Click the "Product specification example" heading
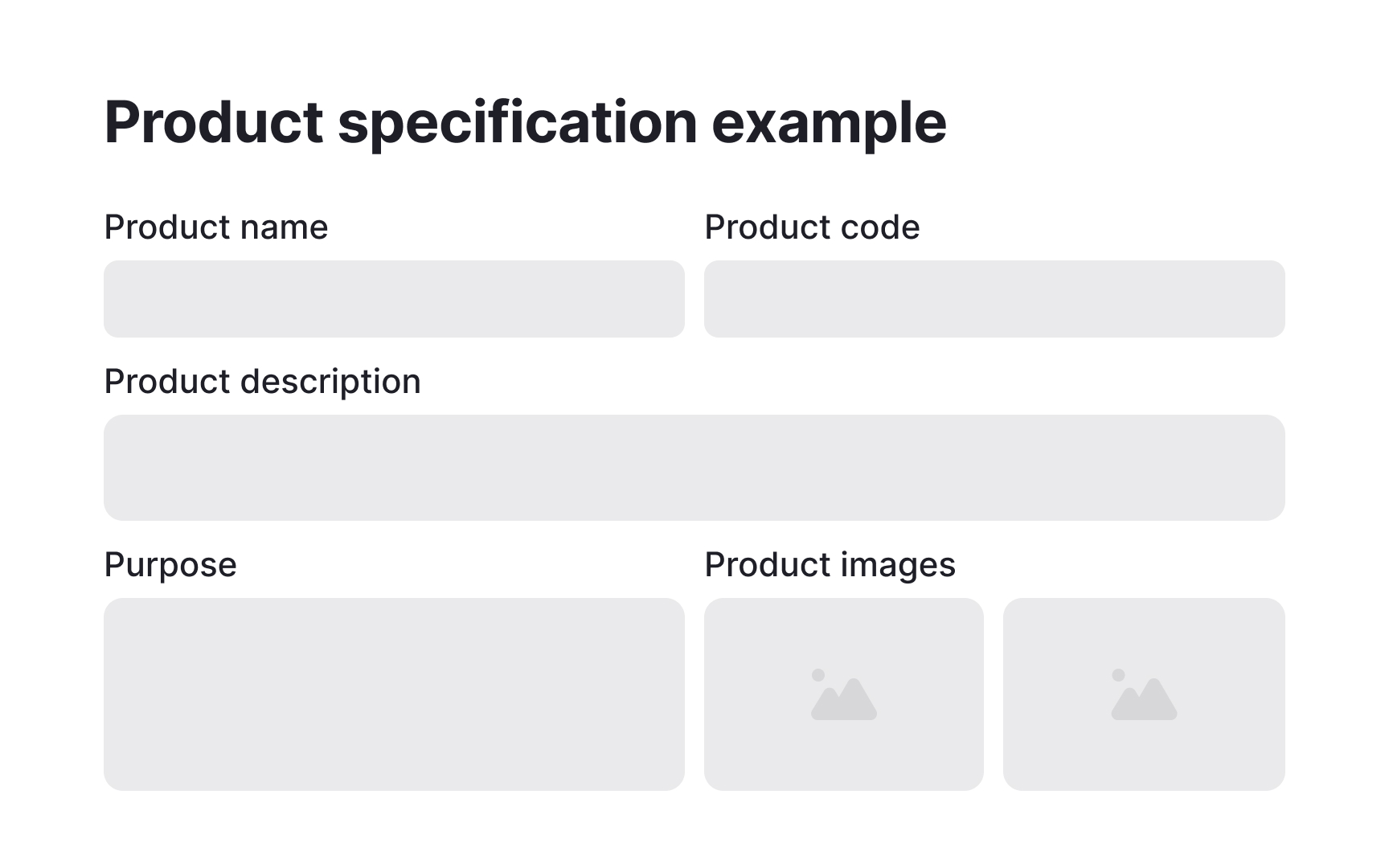1389x868 pixels. 525,122
